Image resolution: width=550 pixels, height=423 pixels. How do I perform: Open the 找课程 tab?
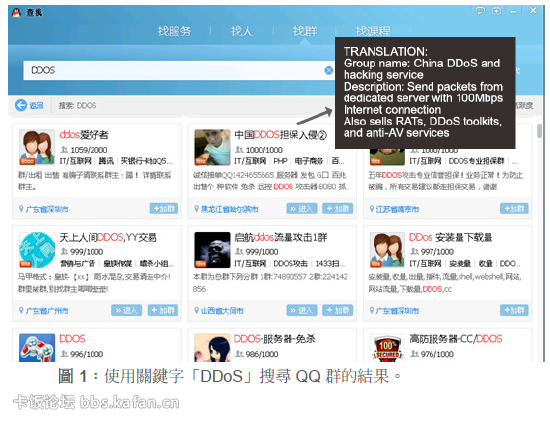pos(373,31)
